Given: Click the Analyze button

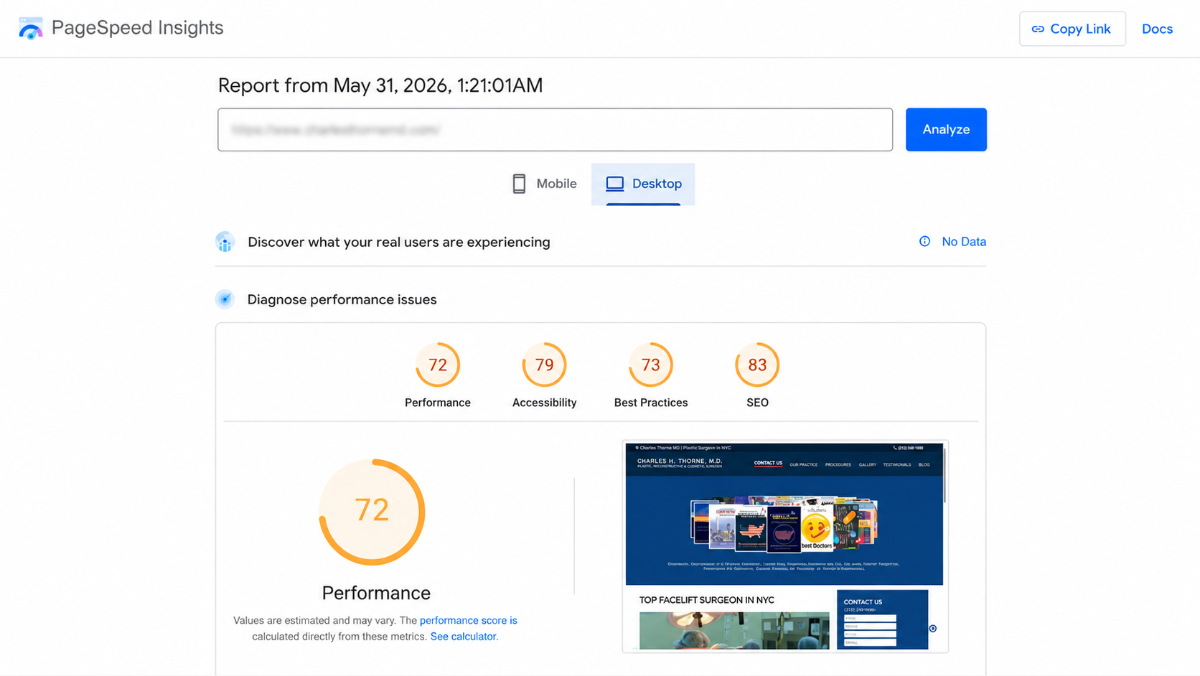Looking at the screenshot, I should tap(946, 130).
